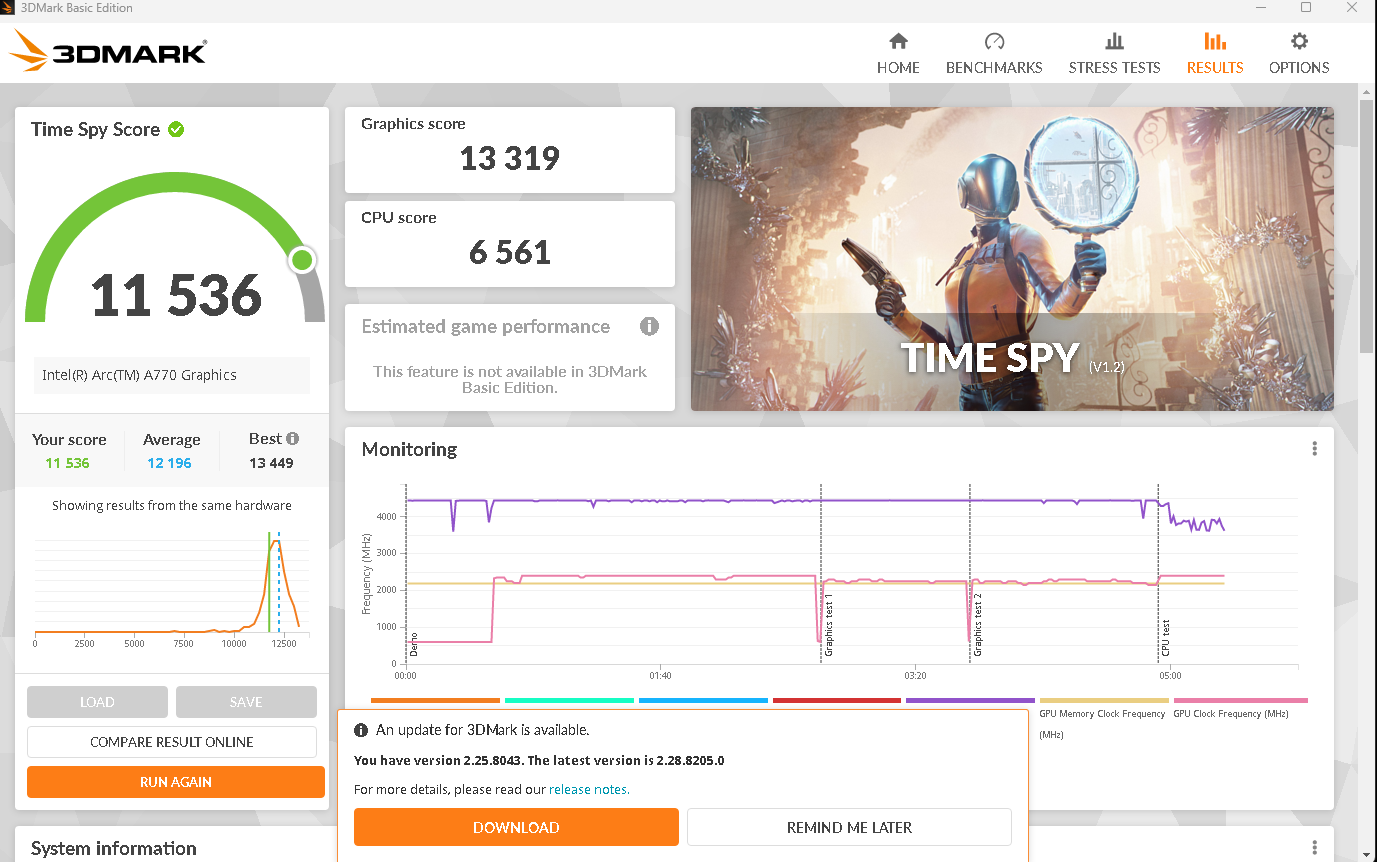Open the System information three-dot menu
Screen dimensions: 1377x862
pos(1314,847)
